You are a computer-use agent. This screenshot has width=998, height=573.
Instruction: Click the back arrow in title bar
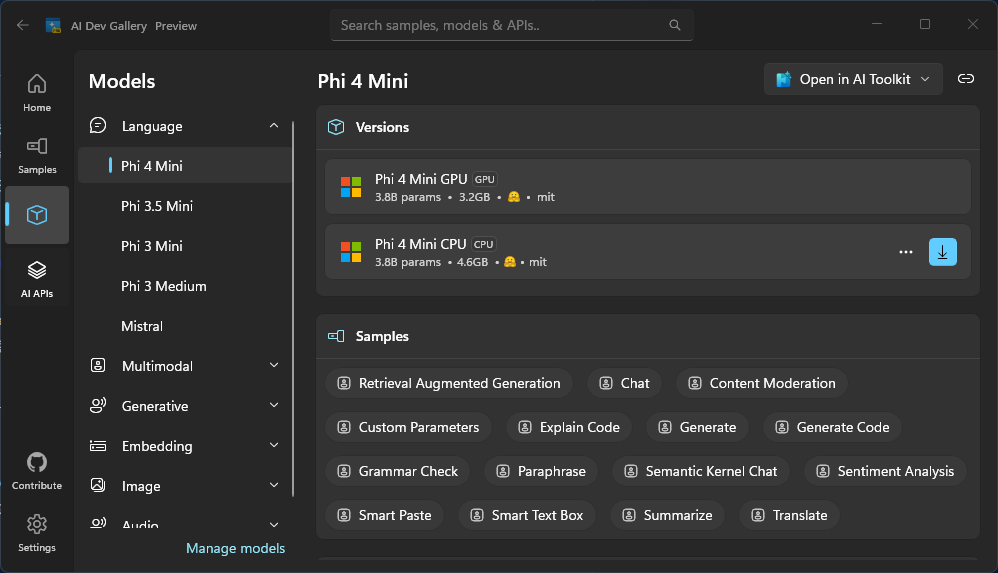tap(23, 25)
